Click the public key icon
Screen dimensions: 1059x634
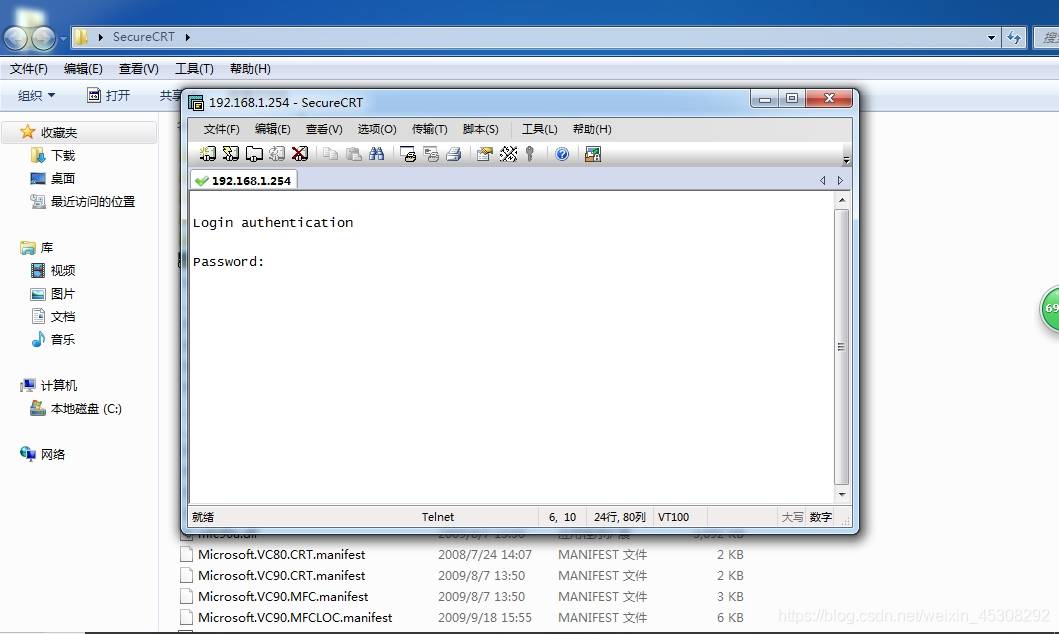[x=530, y=154]
